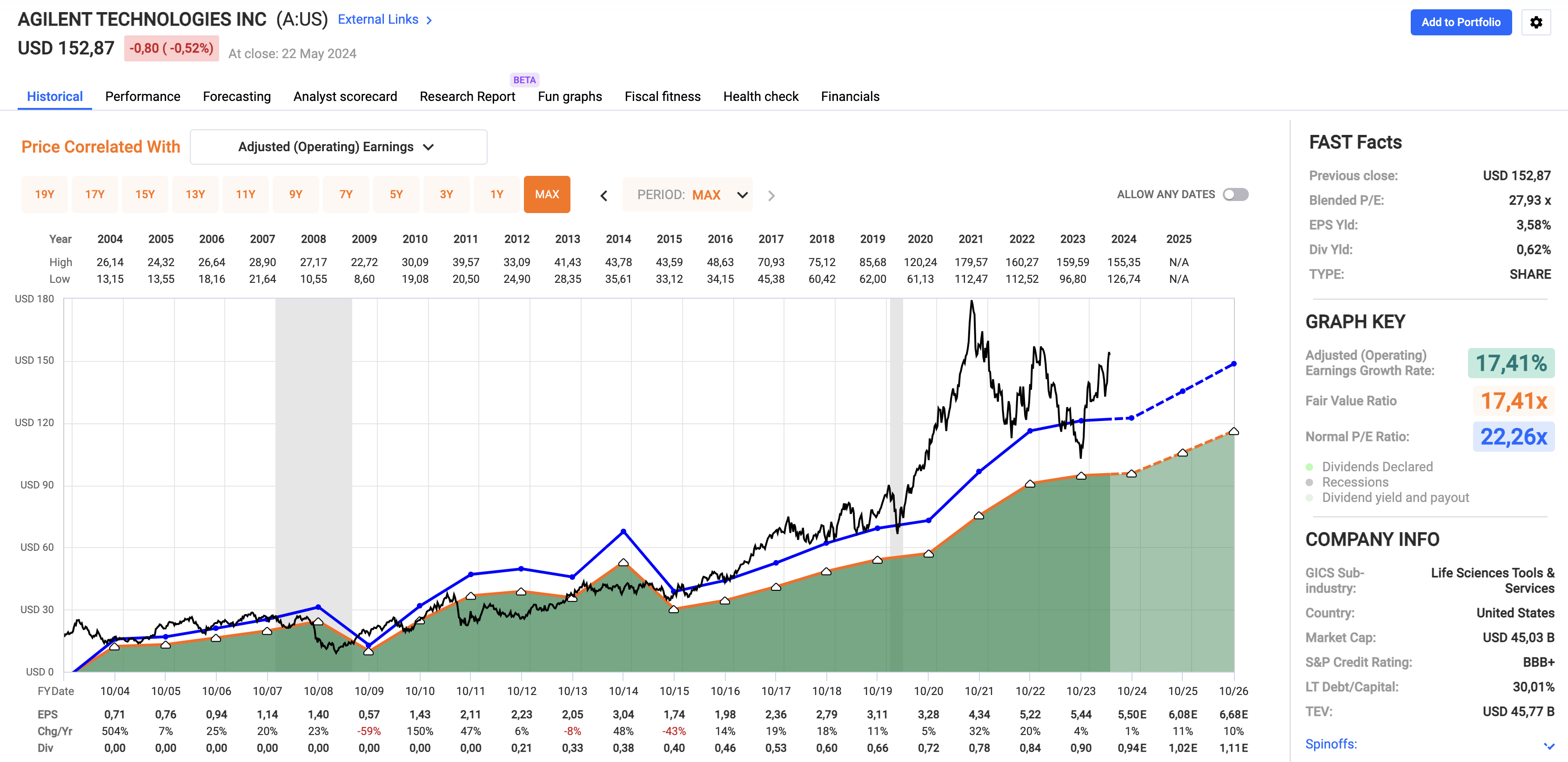Screen dimensions: 1568x762
Task: Select the 17Y time range
Action: pos(95,194)
